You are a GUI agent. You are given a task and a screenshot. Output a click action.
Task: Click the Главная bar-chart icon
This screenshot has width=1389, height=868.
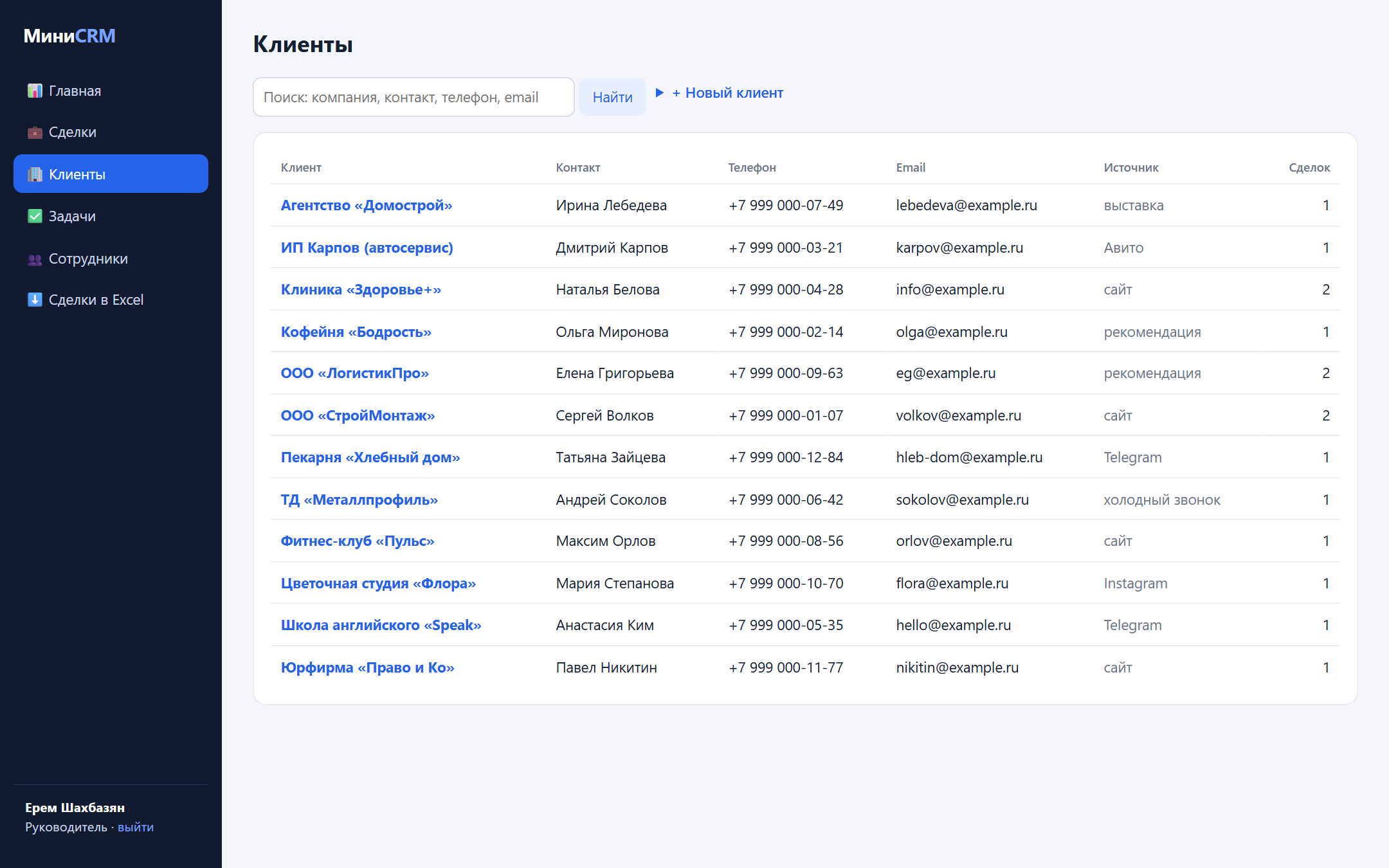pyautogui.click(x=35, y=91)
